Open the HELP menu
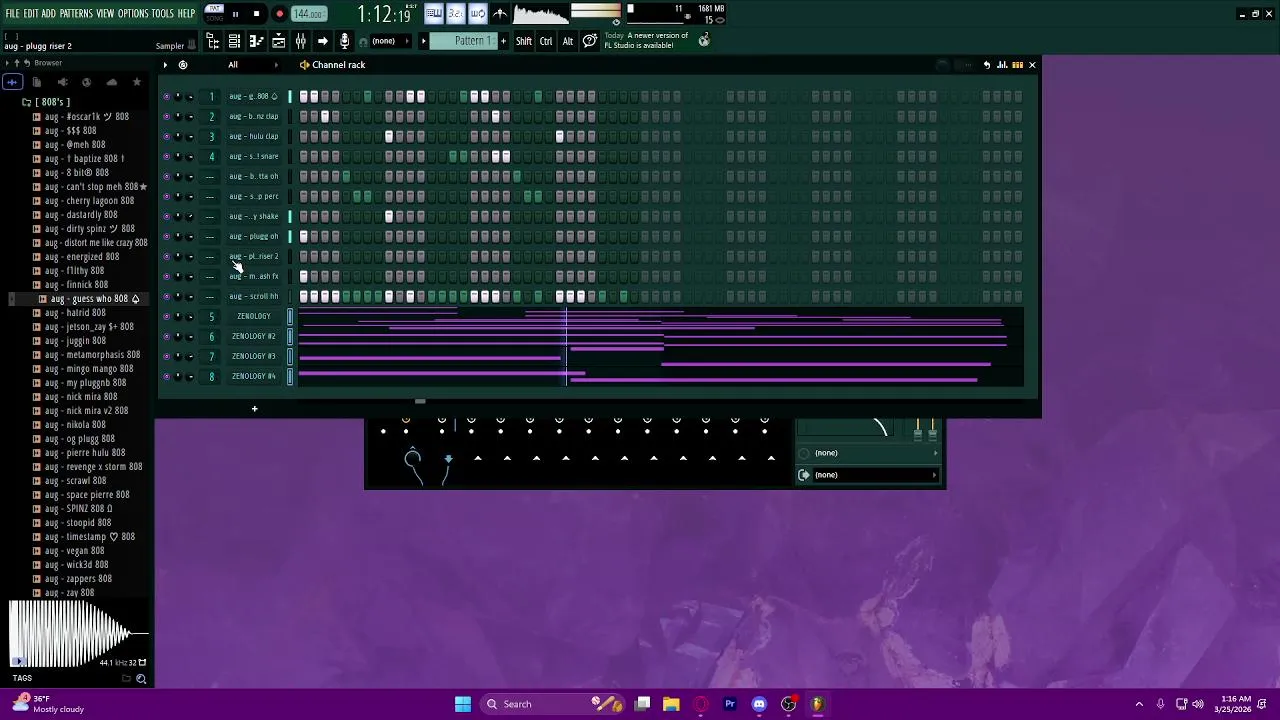Image resolution: width=1280 pixels, height=720 pixels. (187, 14)
